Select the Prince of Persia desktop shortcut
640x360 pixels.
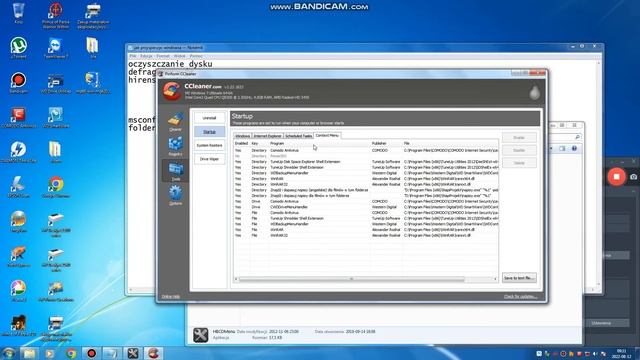(56, 16)
